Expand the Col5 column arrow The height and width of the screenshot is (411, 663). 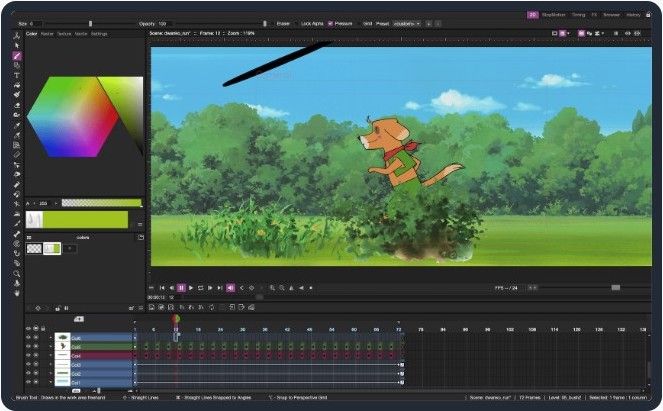[x=51, y=346]
